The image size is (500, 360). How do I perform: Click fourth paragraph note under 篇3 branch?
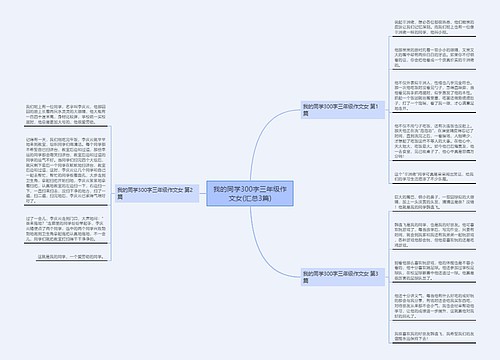(434, 306)
